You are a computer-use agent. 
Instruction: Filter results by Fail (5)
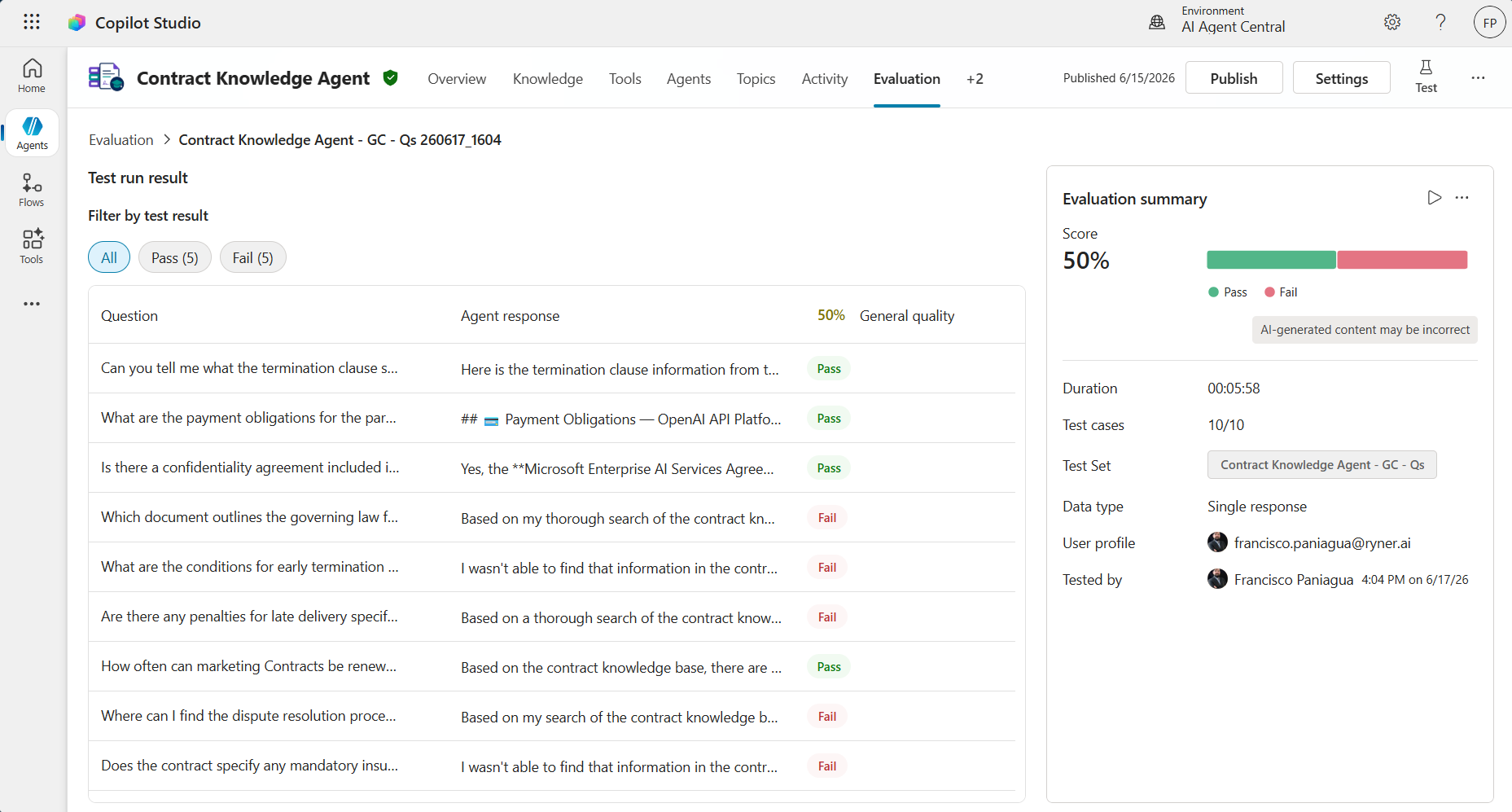pyautogui.click(x=252, y=257)
